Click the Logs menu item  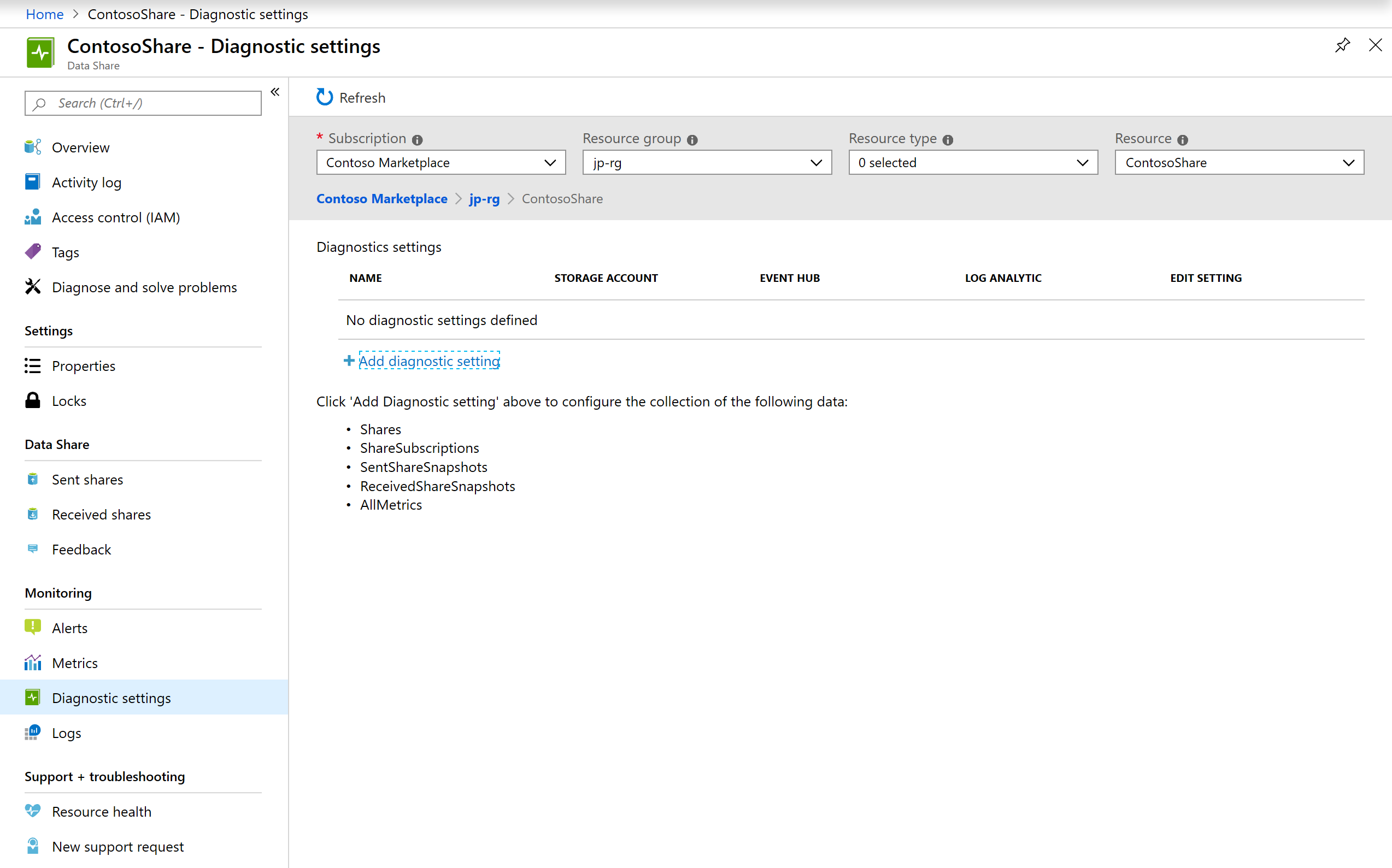(66, 732)
